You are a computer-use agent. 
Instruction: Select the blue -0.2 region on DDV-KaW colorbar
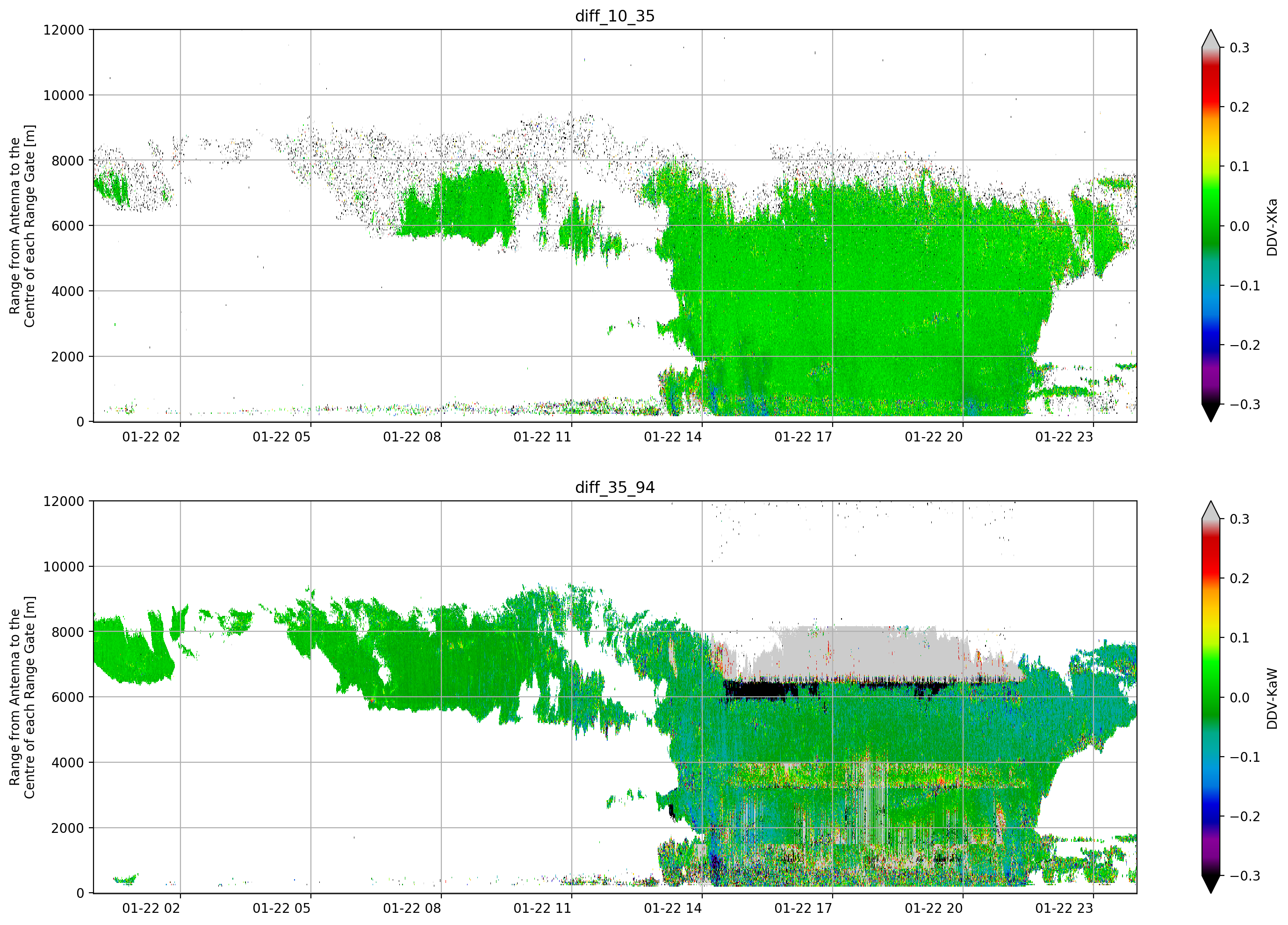pyautogui.click(x=1211, y=817)
